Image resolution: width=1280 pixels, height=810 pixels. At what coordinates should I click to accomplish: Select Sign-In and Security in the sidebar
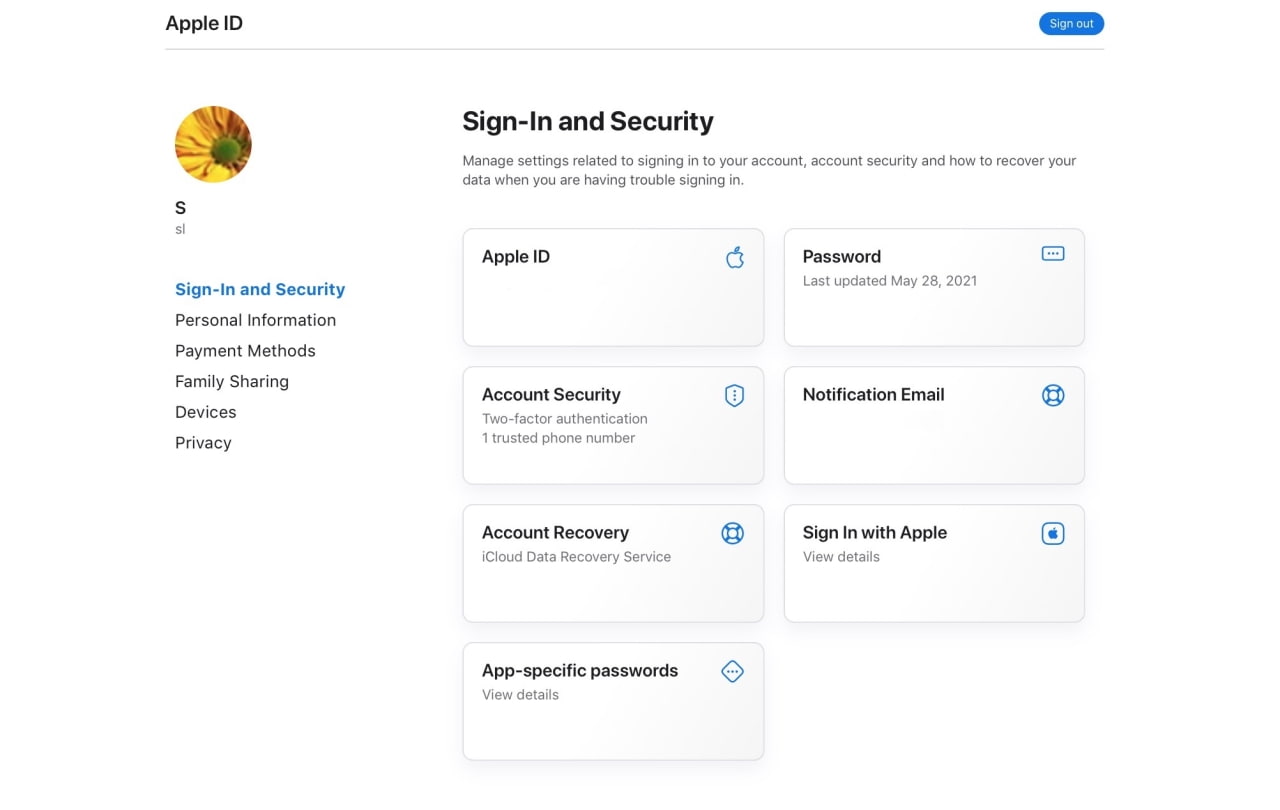tap(260, 289)
